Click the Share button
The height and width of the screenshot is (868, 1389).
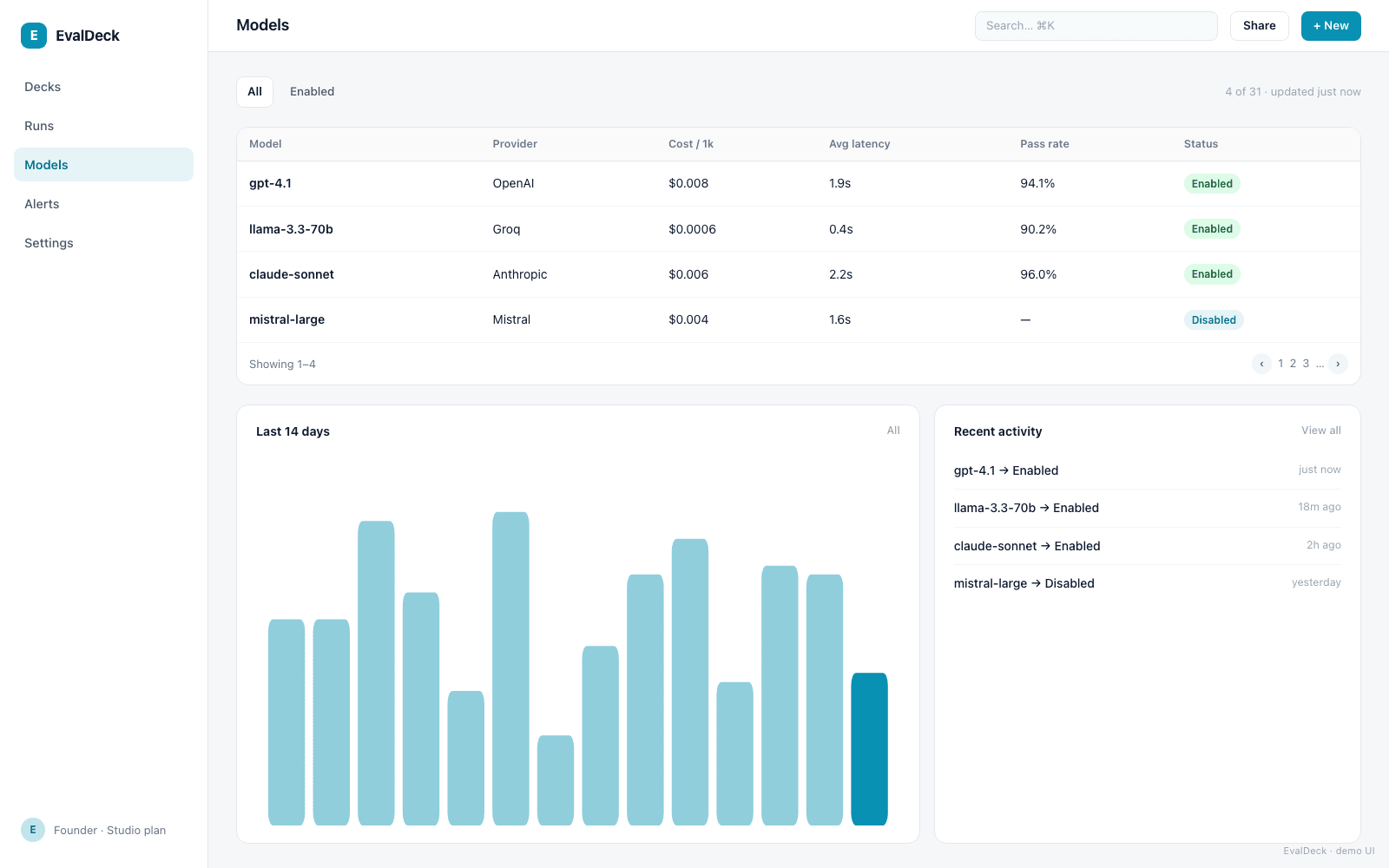(x=1259, y=26)
